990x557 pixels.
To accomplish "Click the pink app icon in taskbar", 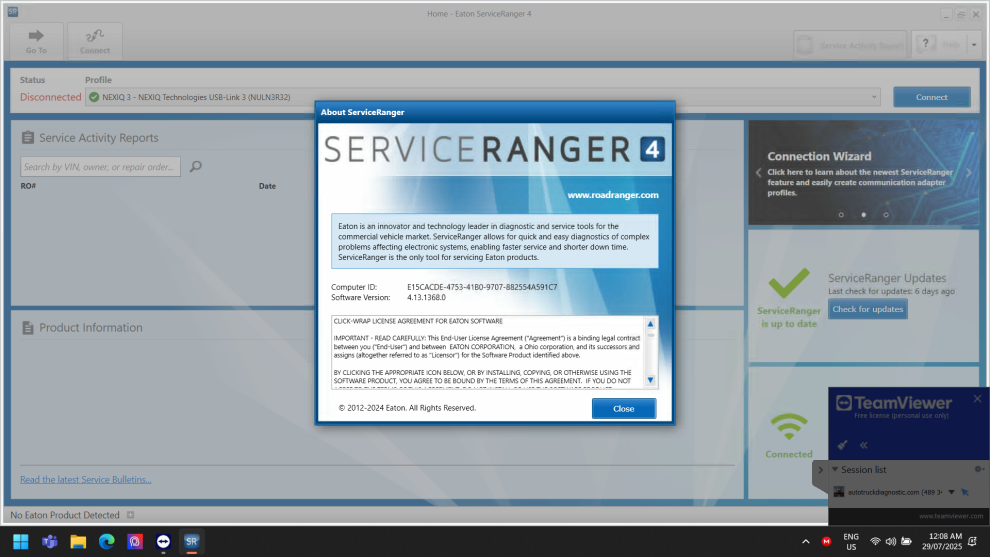I will coord(134,542).
